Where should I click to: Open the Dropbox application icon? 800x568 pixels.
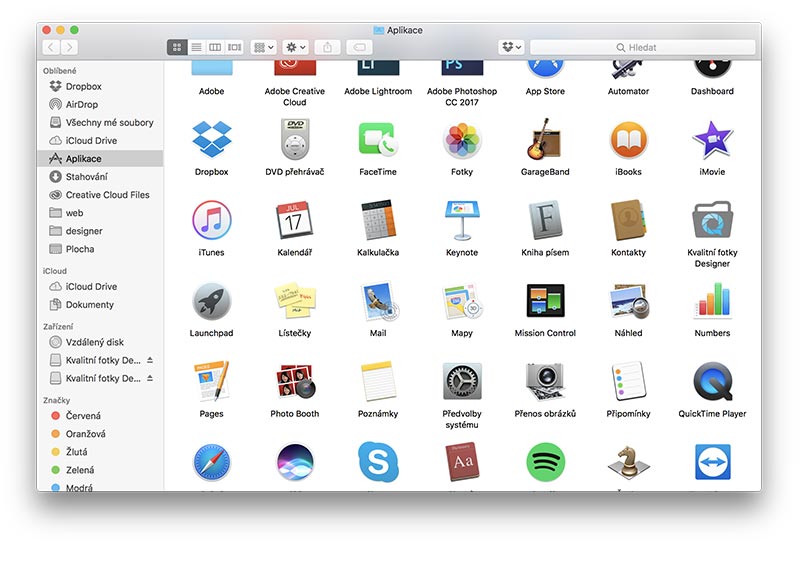[211, 139]
